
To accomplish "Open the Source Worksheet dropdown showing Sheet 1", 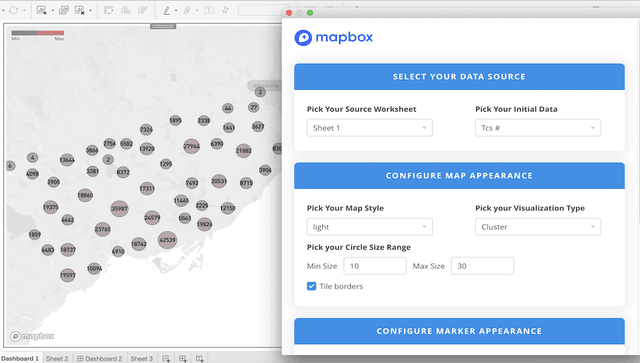I will [x=369, y=128].
